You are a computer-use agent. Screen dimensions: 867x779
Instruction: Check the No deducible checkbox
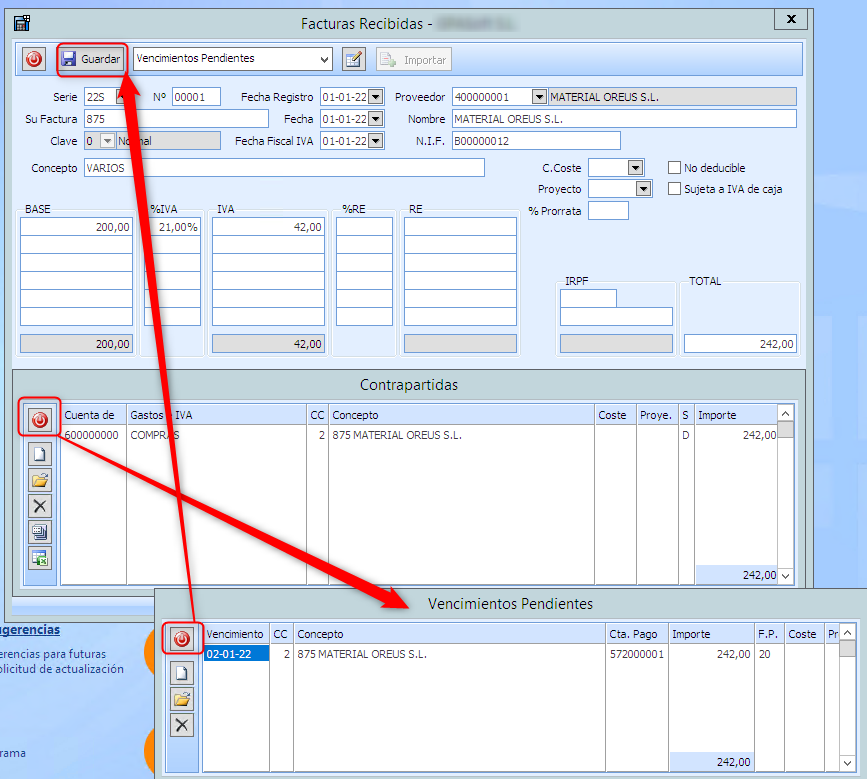click(x=675, y=168)
